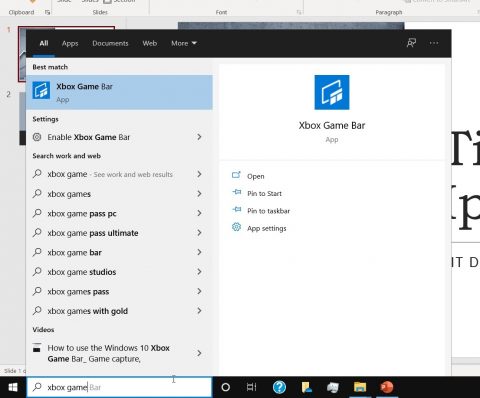Screen dimensions: 480x398
Task: Open the search feedback icon in header
Action: [x=411, y=43]
